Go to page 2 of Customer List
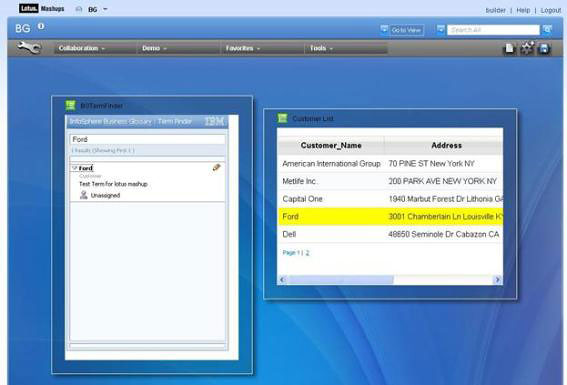 (307, 253)
